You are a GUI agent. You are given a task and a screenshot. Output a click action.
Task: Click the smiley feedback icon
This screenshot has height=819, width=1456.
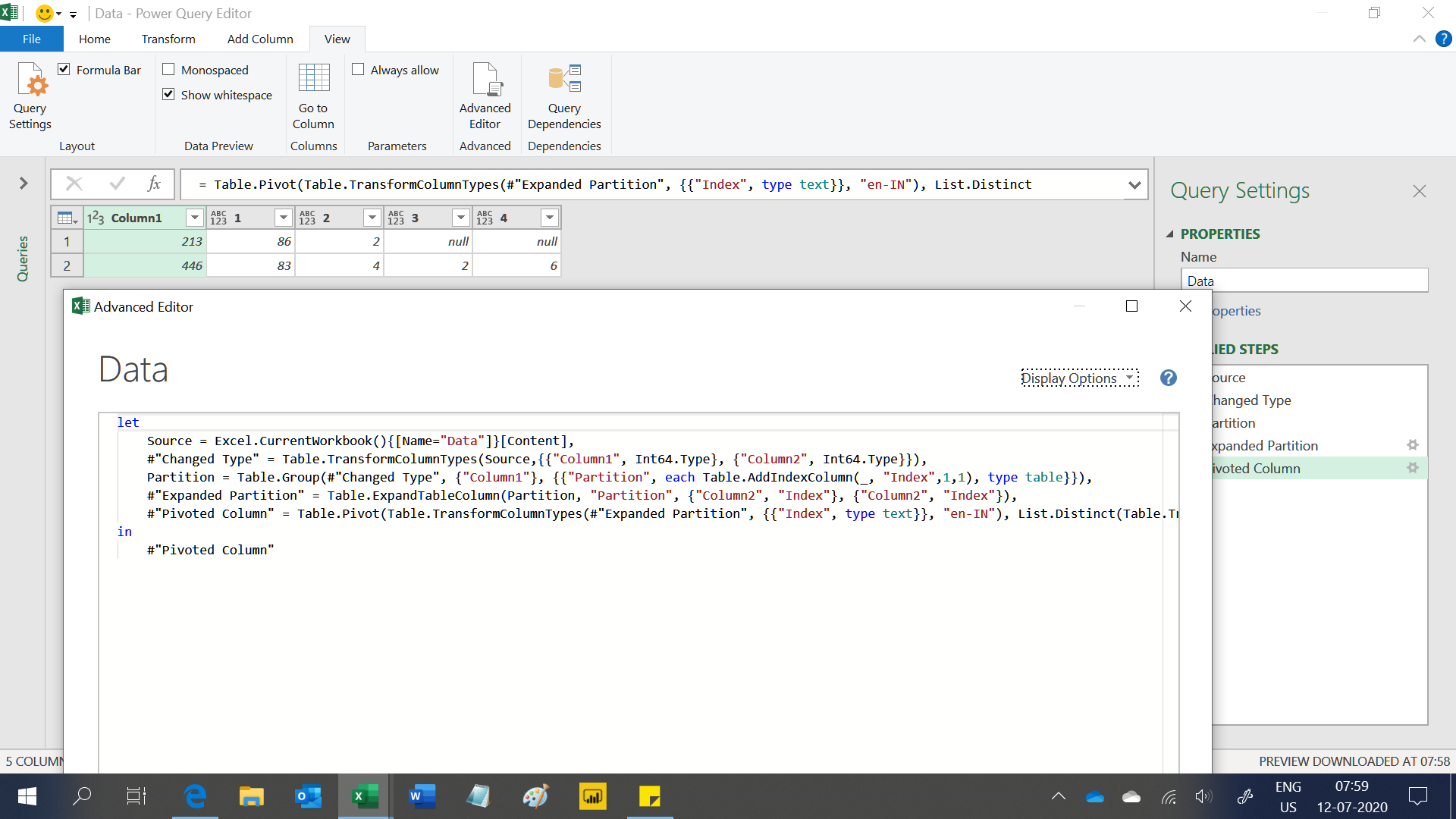(45, 14)
